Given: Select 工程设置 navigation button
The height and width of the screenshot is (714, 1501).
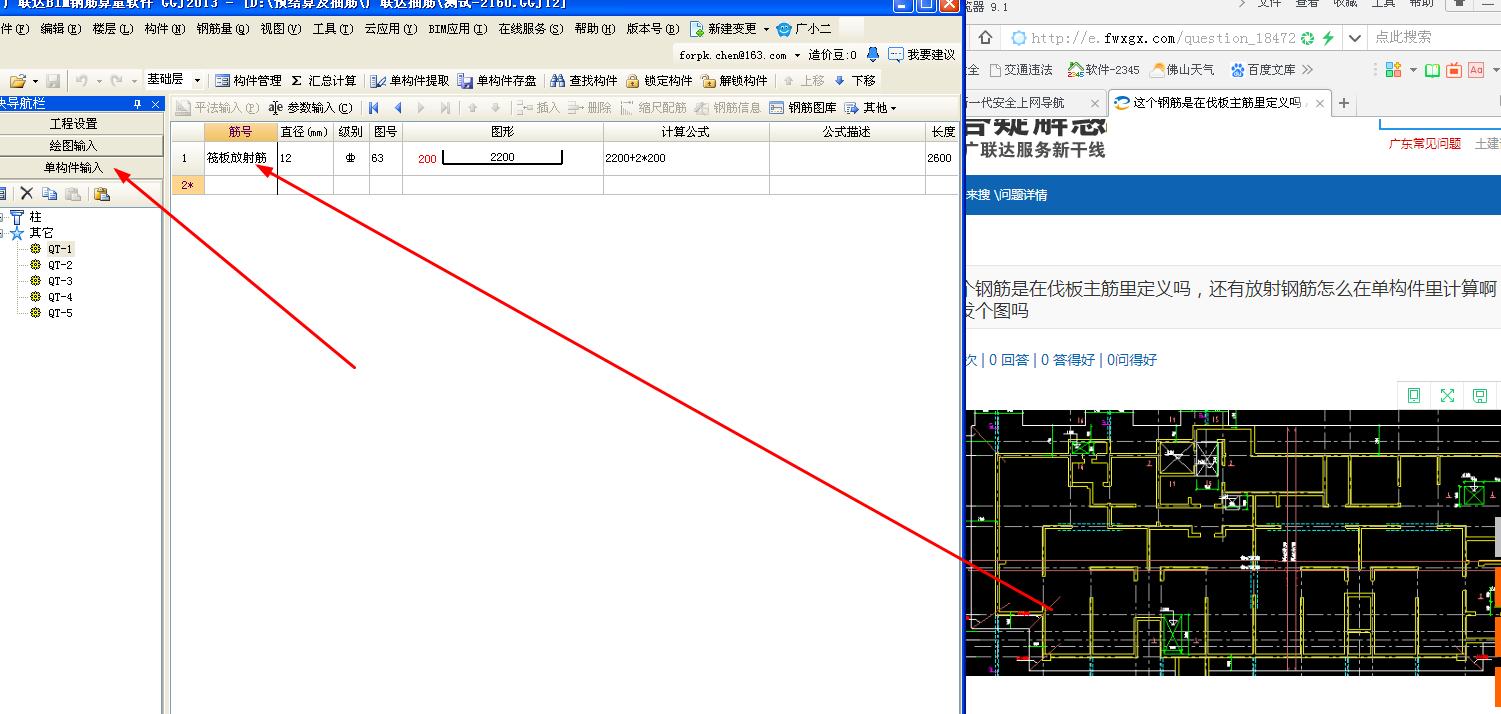Looking at the screenshot, I should (74, 124).
